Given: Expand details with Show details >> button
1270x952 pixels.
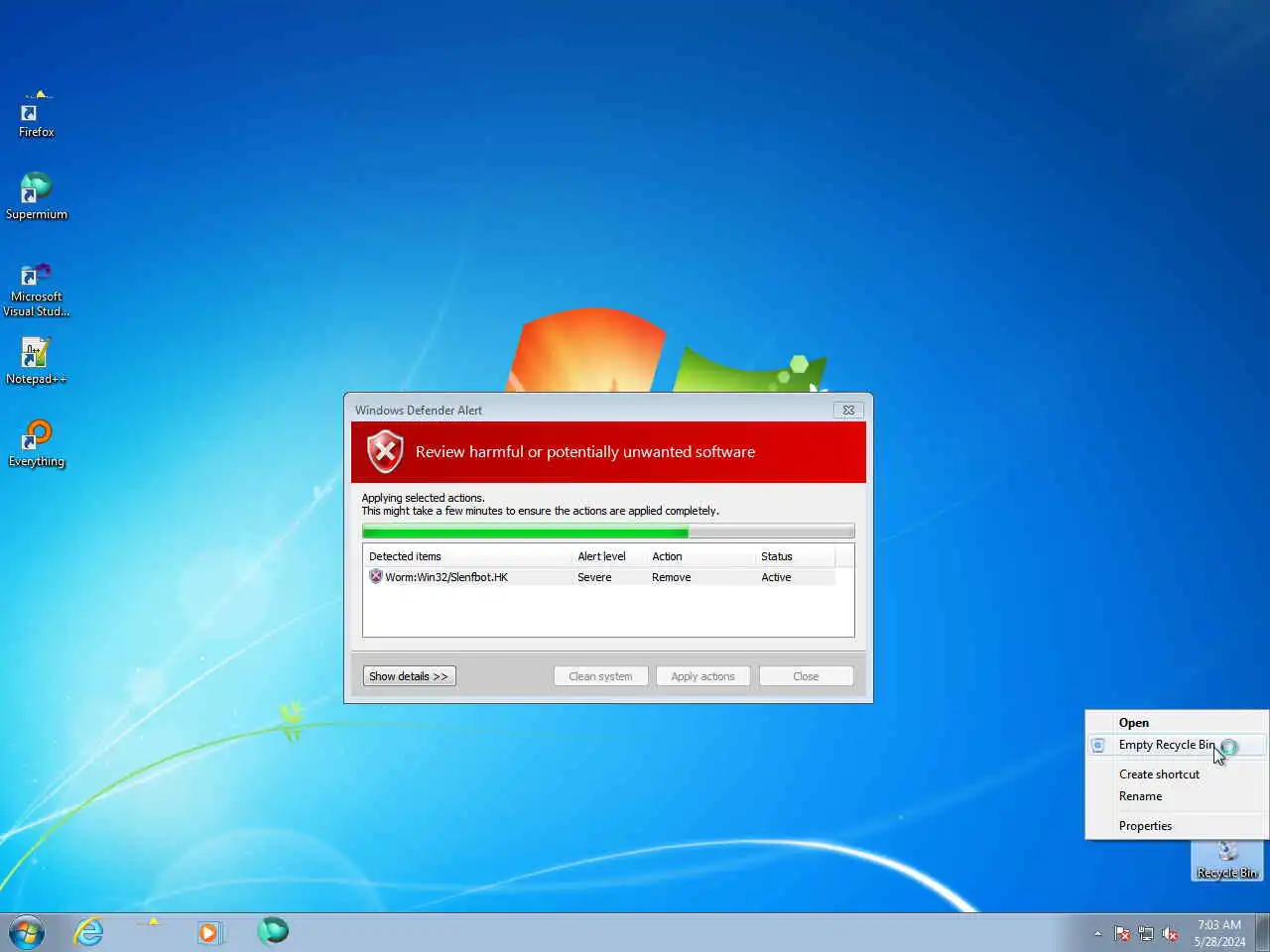Looking at the screenshot, I should point(409,676).
